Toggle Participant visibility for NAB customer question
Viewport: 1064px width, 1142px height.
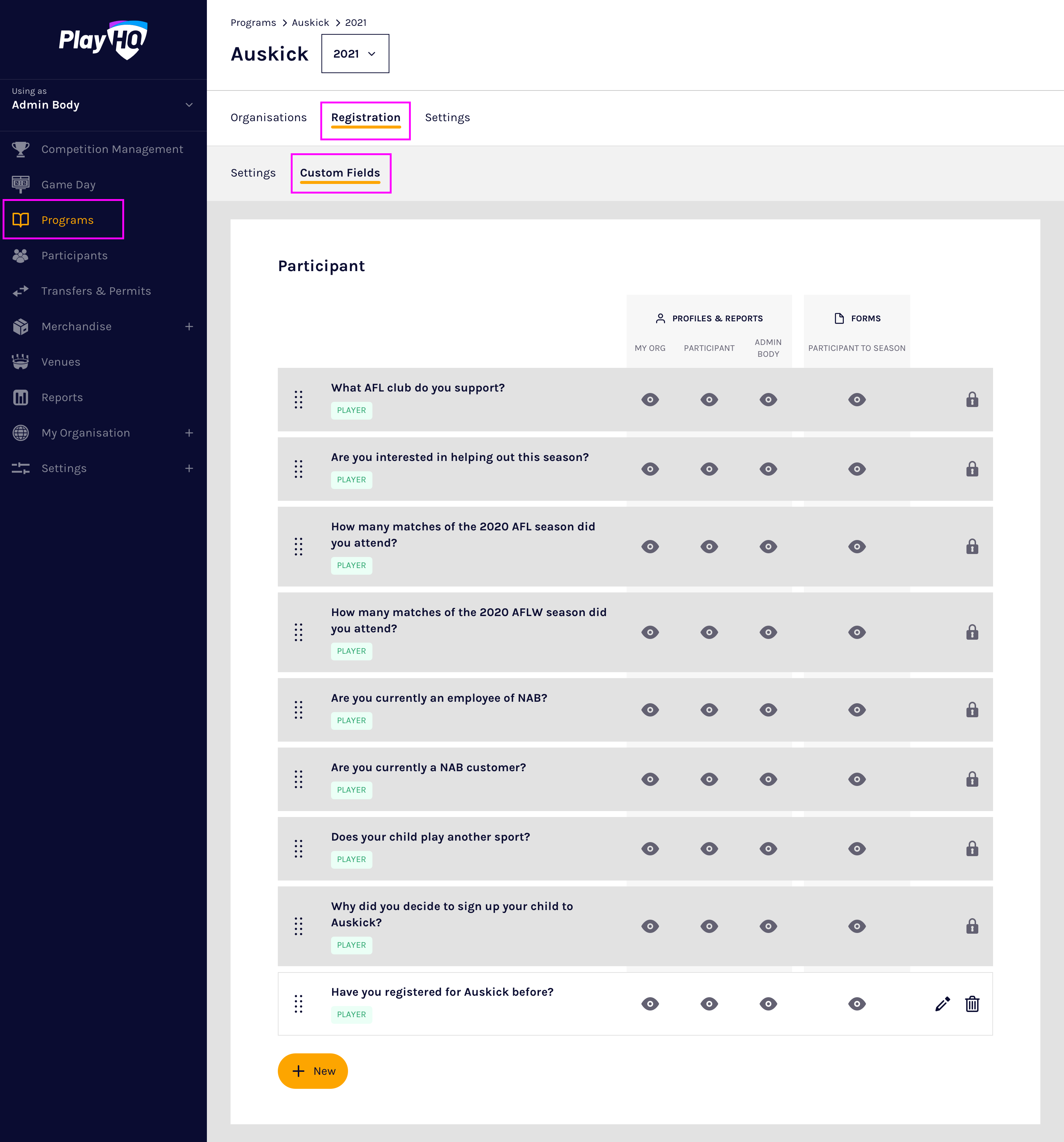709,779
